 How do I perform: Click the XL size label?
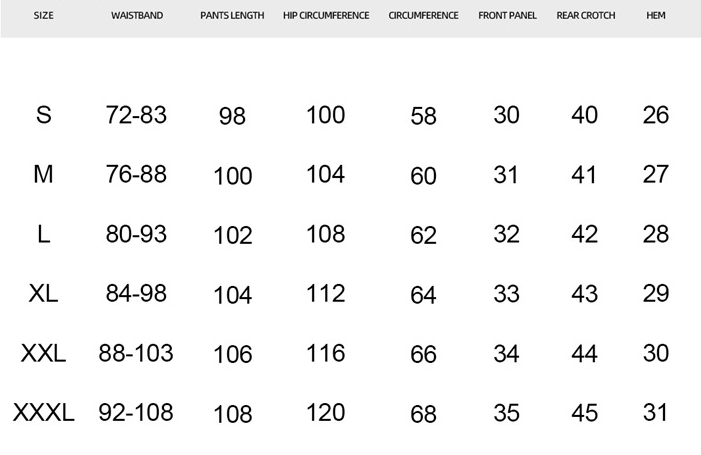[x=43, y=294]
